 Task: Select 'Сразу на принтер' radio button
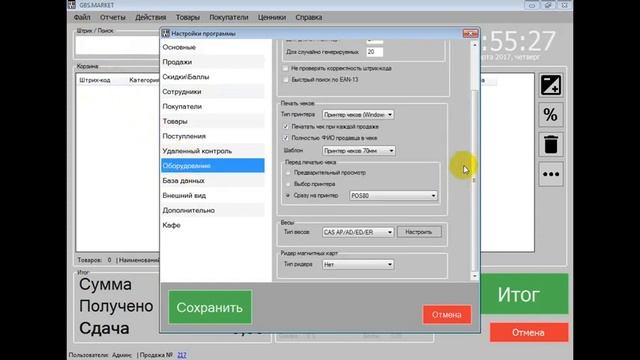coord(288,196)
